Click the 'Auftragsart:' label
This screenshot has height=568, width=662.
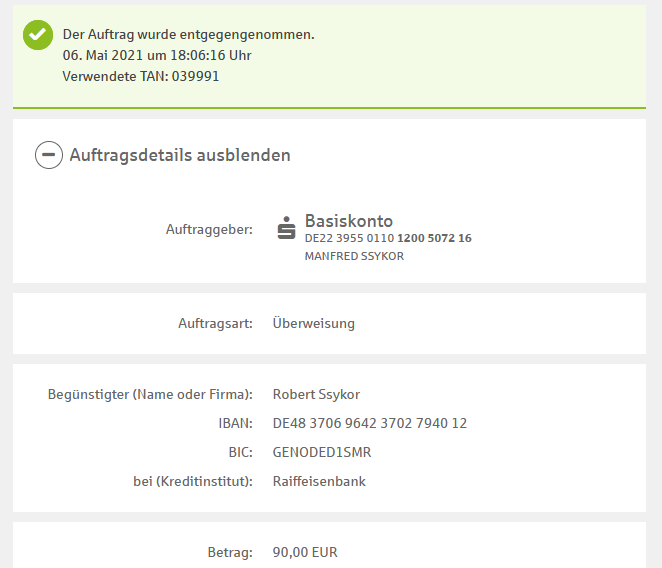click(215, 323)
